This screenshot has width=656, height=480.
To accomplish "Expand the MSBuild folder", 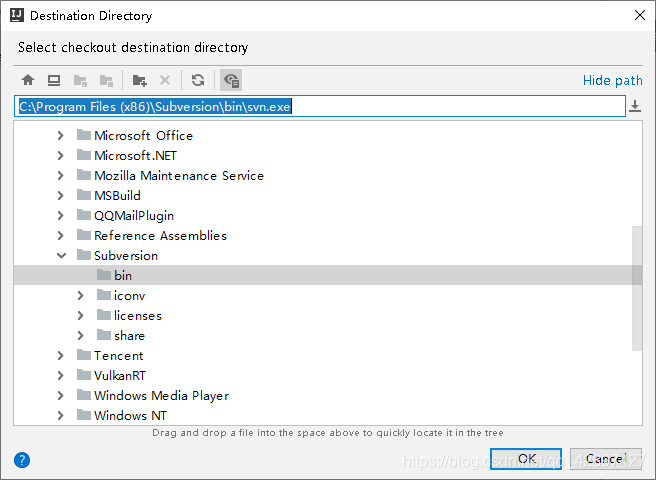I will pos(61,195).
